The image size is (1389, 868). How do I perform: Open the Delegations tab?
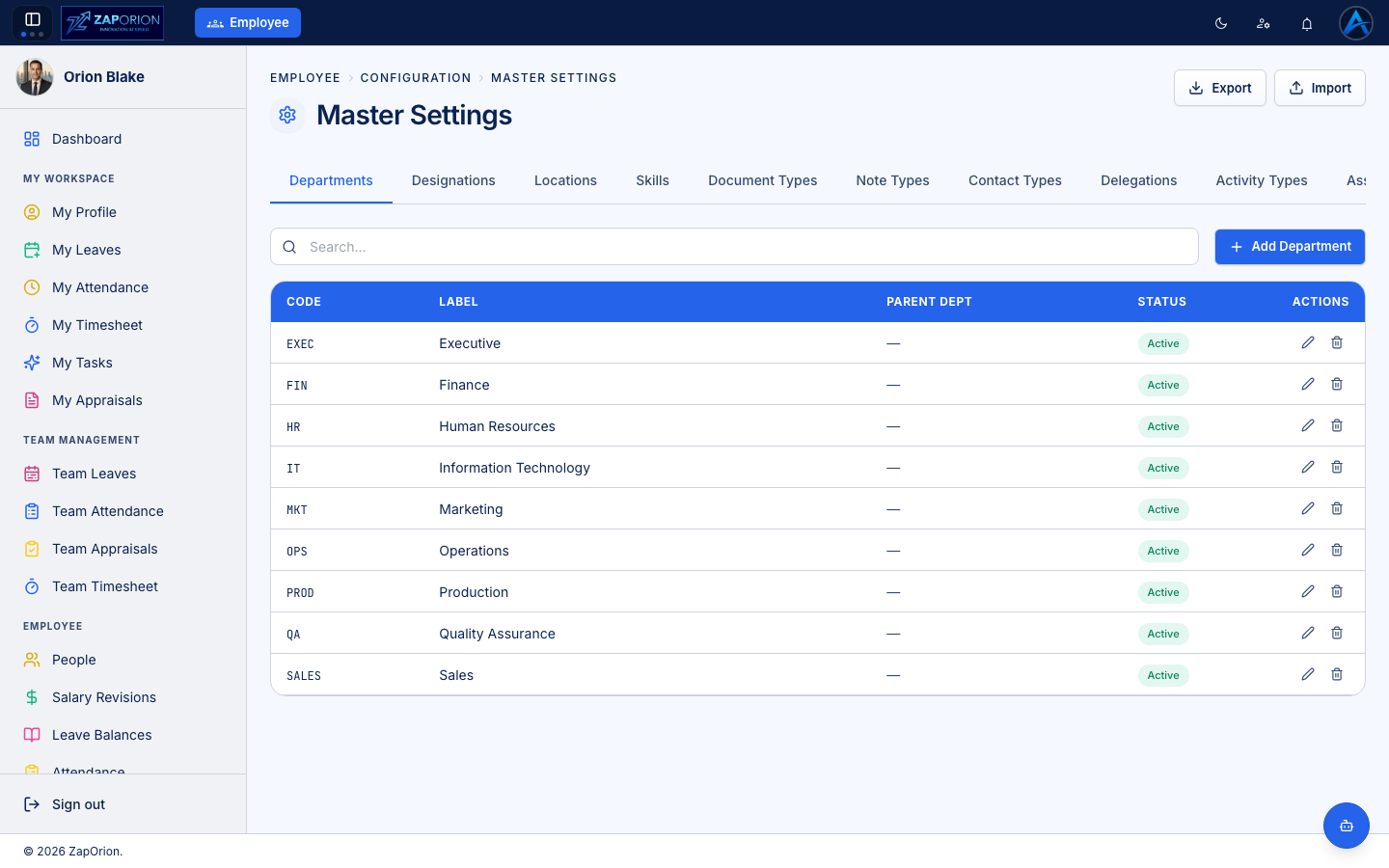1138,180
